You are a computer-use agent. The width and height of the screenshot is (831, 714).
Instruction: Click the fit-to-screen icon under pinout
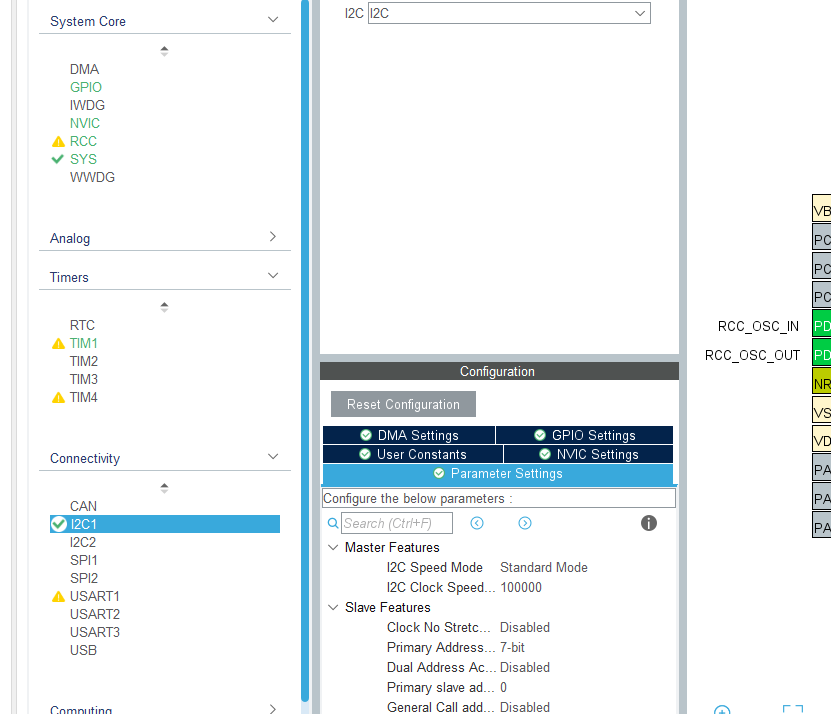click(793, 710)
